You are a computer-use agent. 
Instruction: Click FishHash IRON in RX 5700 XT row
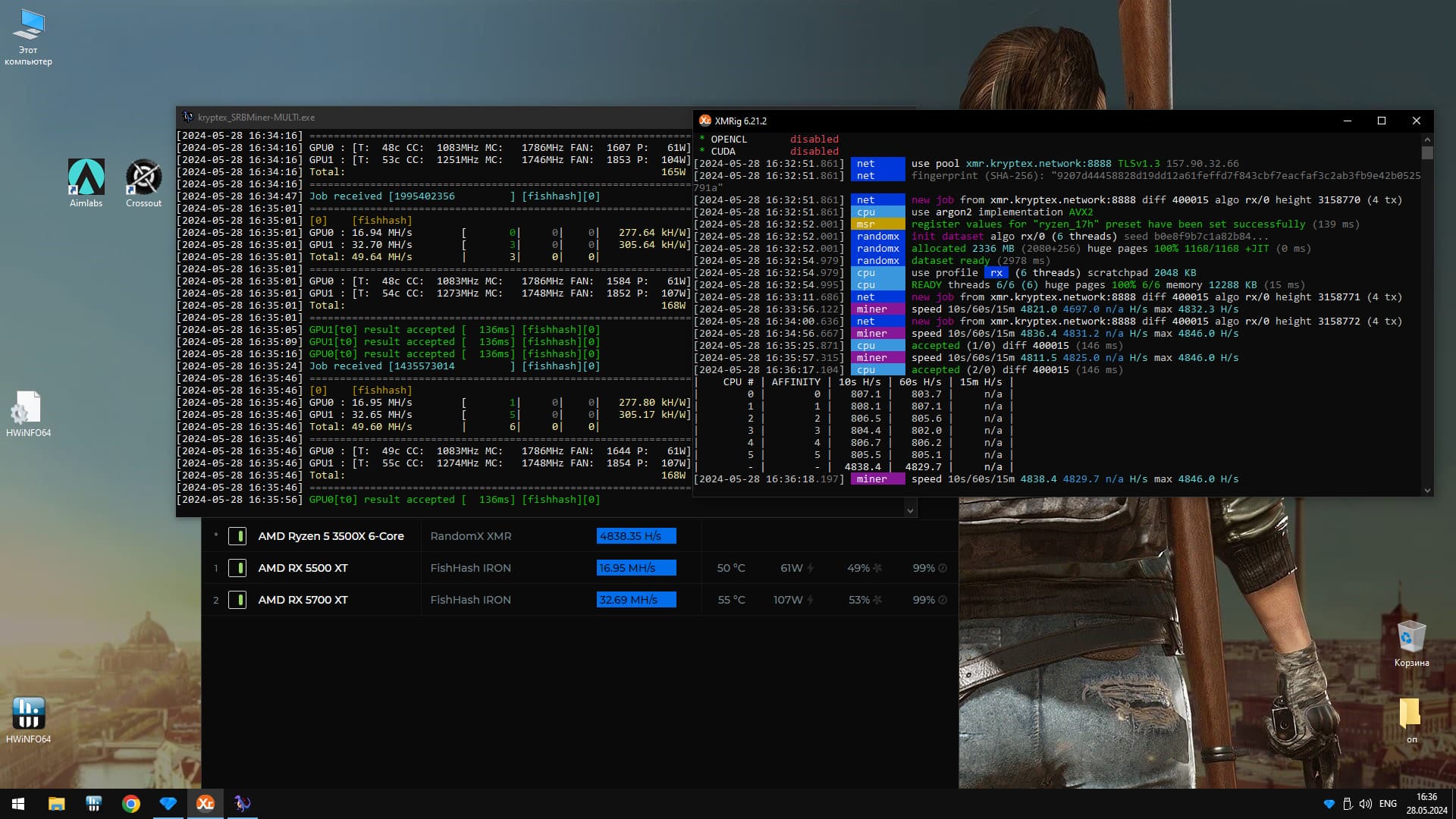pyautogui.click(x=470, y=600)
